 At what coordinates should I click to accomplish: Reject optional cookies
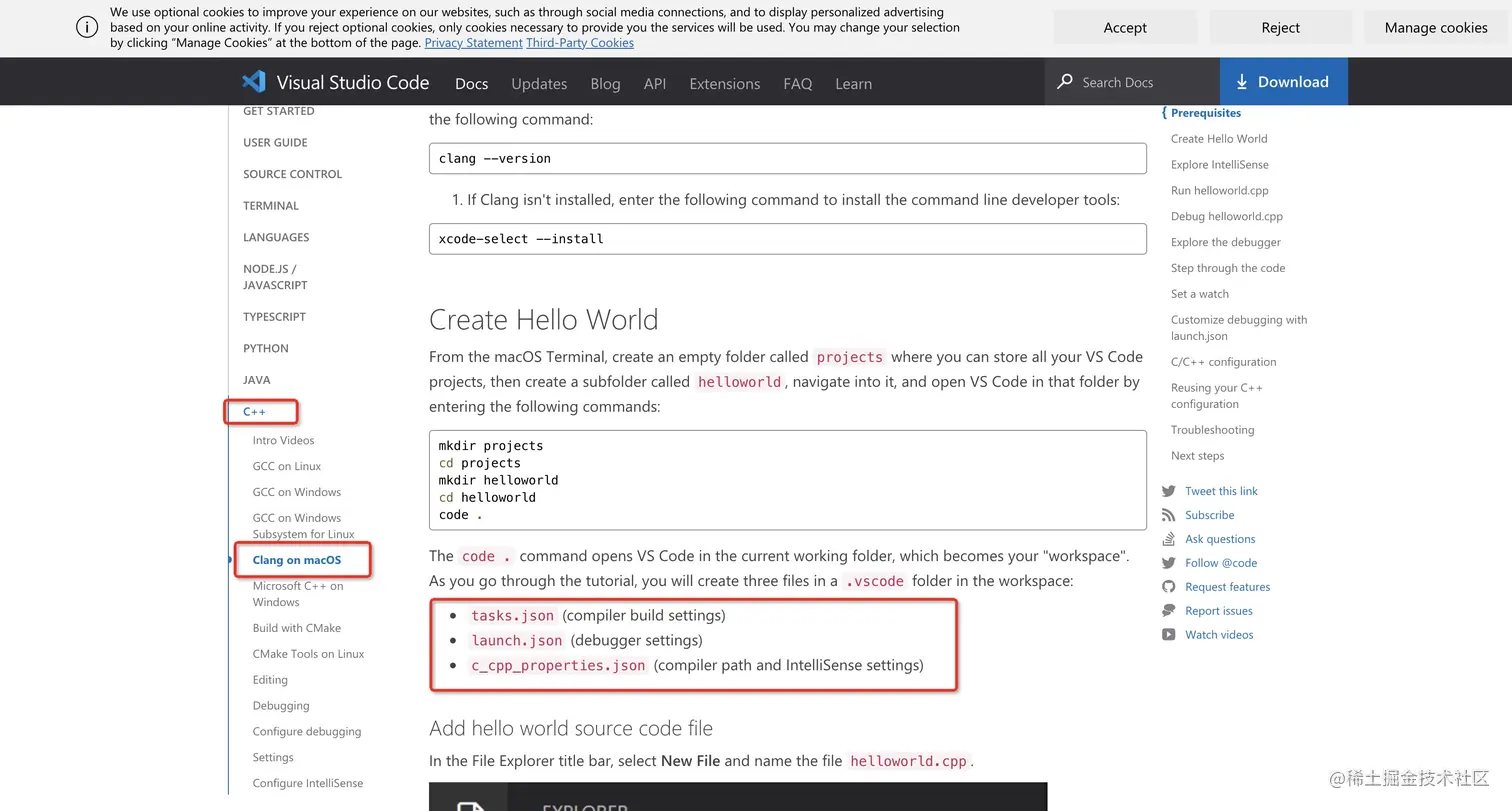1280,28
